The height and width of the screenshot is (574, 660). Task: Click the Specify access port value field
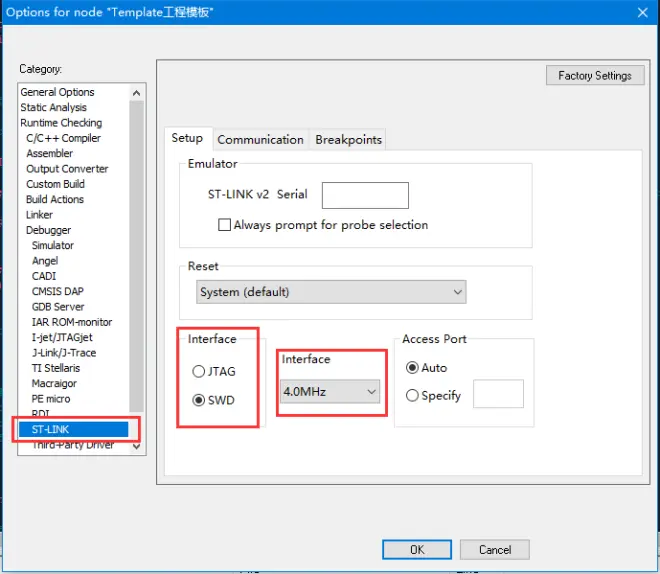(498, 394)
